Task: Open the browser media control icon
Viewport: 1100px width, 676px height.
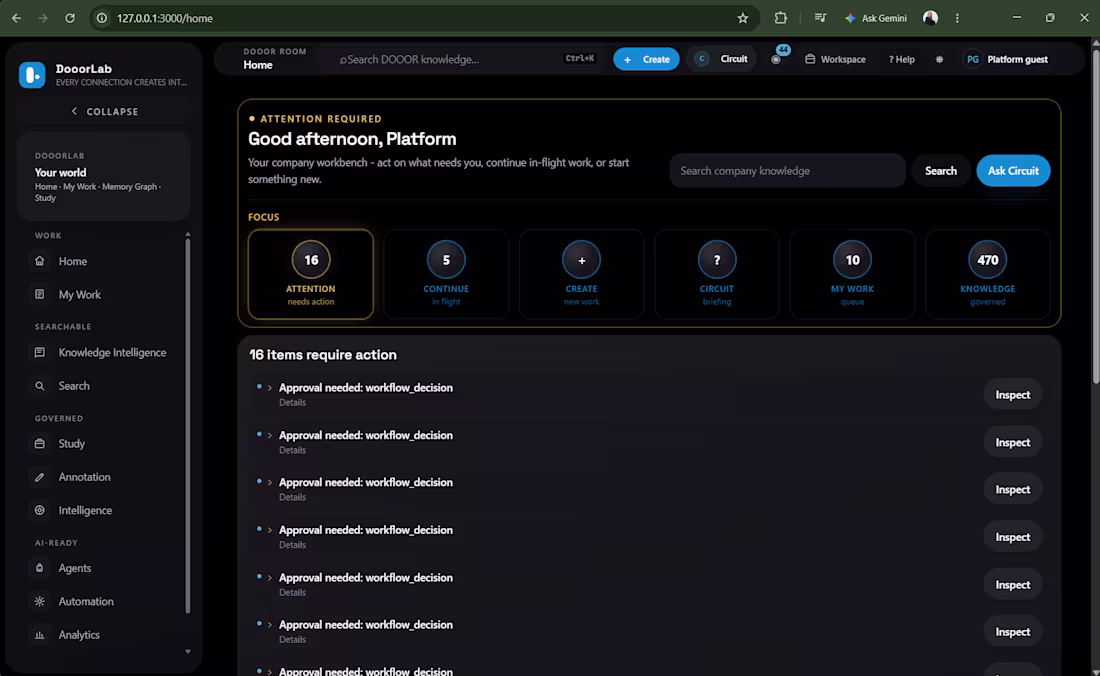Action: click(820, 18)
